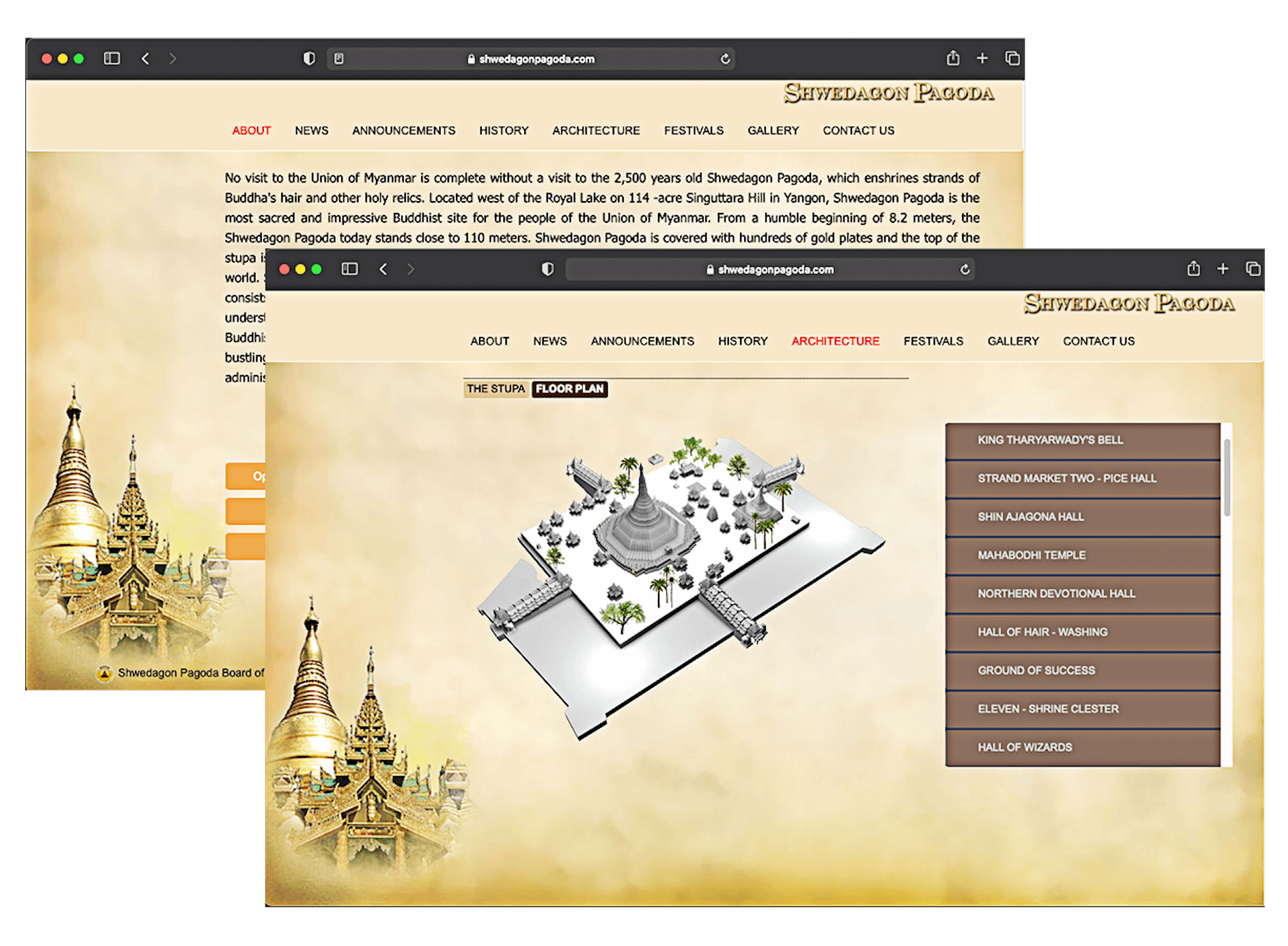
Task: Open CONTACT US in front window navigation
Action: [1099, 341]
